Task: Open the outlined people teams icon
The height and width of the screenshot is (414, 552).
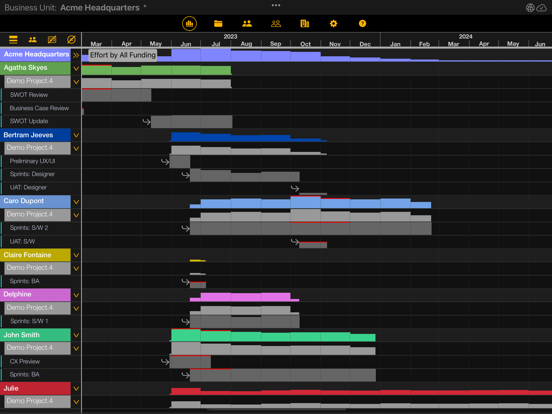Action: pos(276,24)
